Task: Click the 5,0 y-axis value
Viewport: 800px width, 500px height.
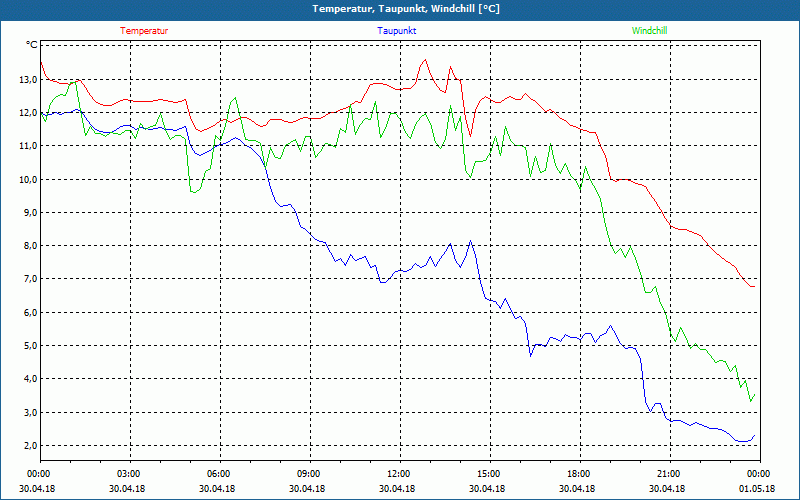Action: (30, 346)
